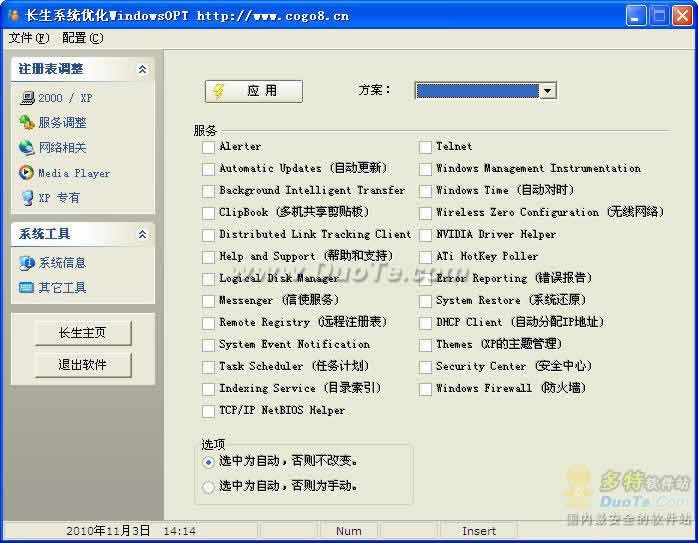
Task: Open the 方案 dropdown list
Action: 548,91
